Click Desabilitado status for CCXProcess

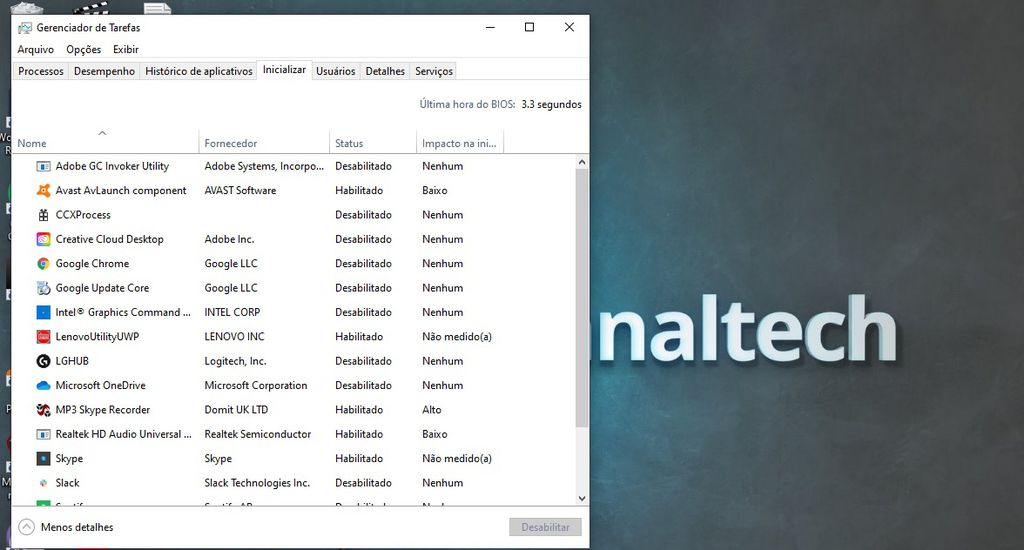click(x=363, y=215)
